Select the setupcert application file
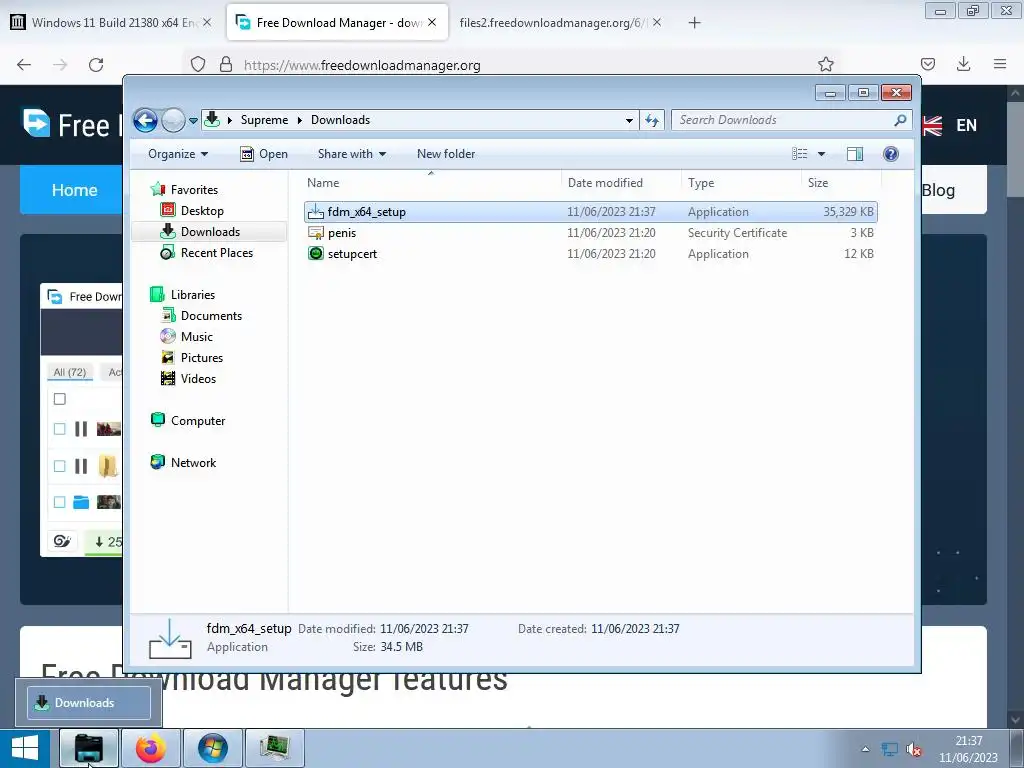Image resolution: width=1024 pixels, height=768 pixels. (590, 254)
